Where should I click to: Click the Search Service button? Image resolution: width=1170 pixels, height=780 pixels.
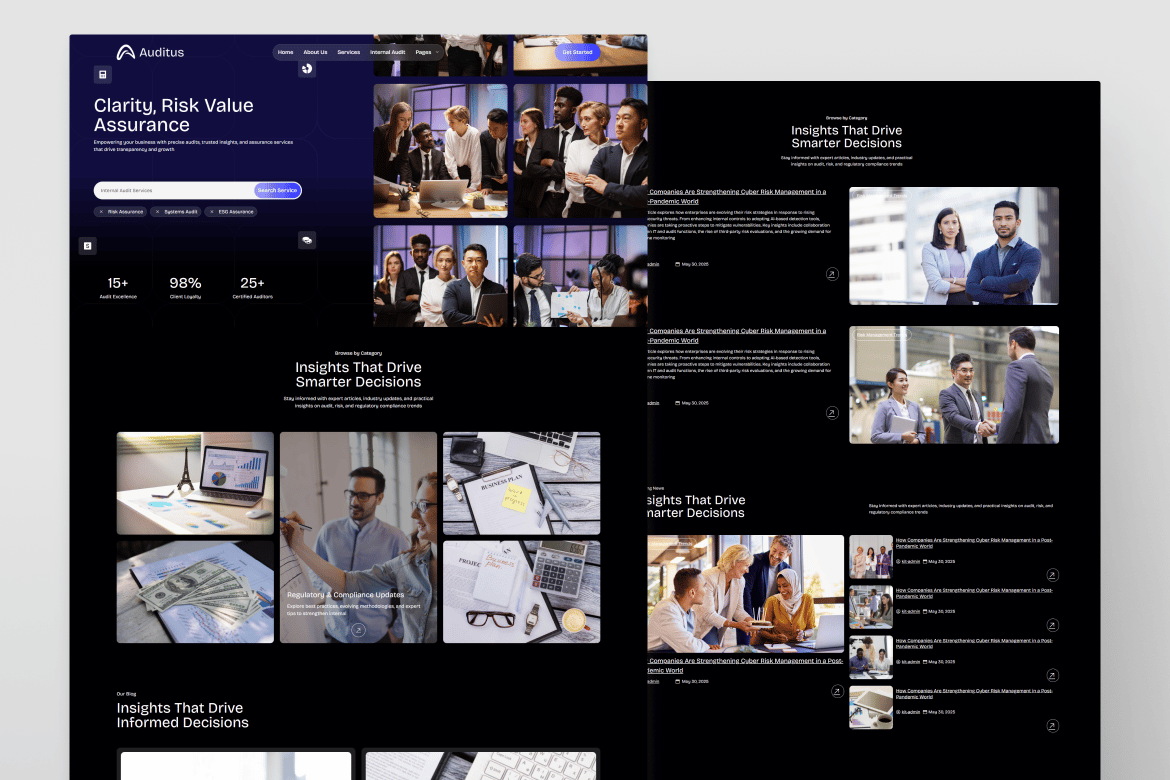(277, 190)
